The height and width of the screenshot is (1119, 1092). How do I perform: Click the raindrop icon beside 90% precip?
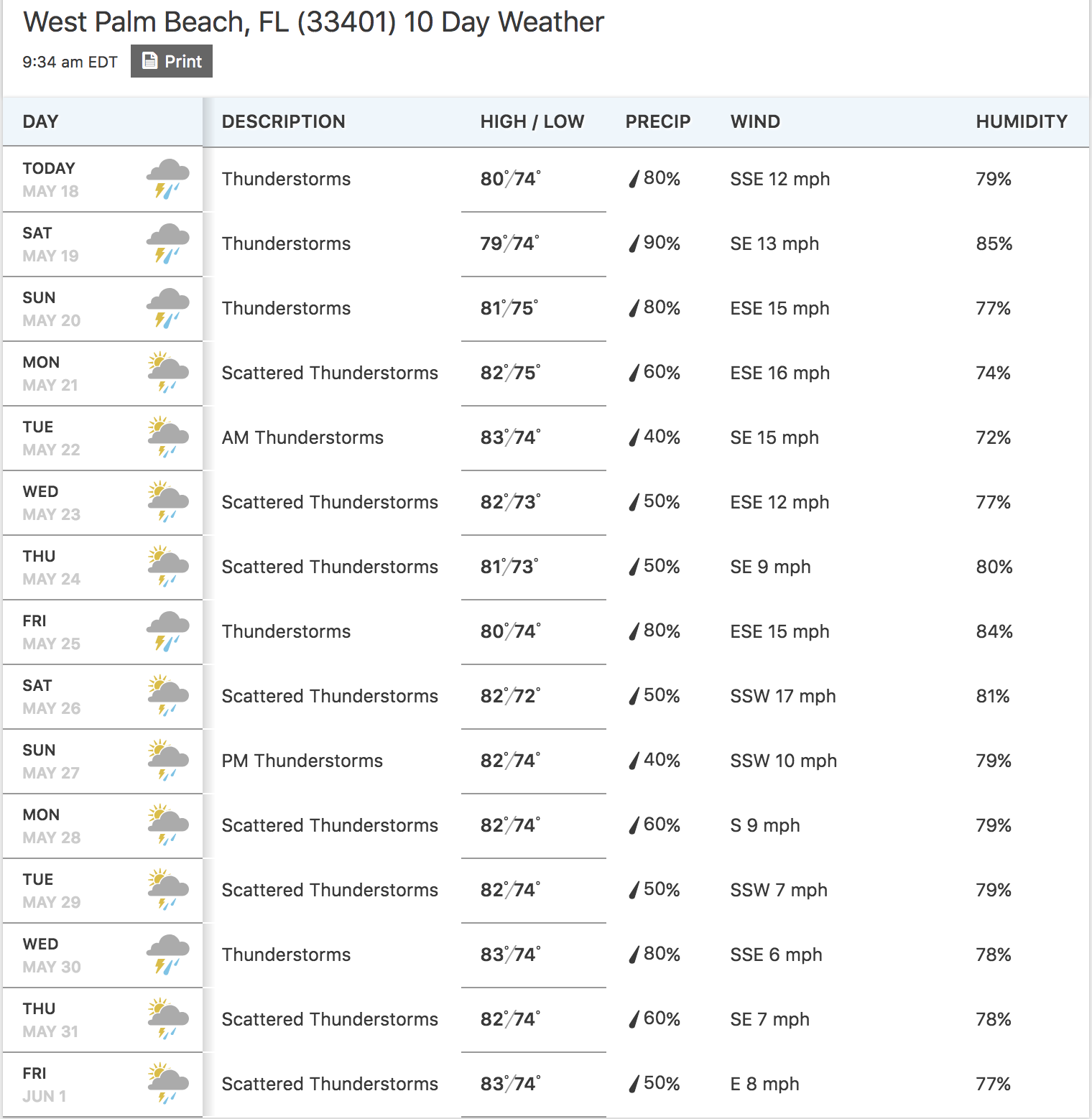coord(634,244)
